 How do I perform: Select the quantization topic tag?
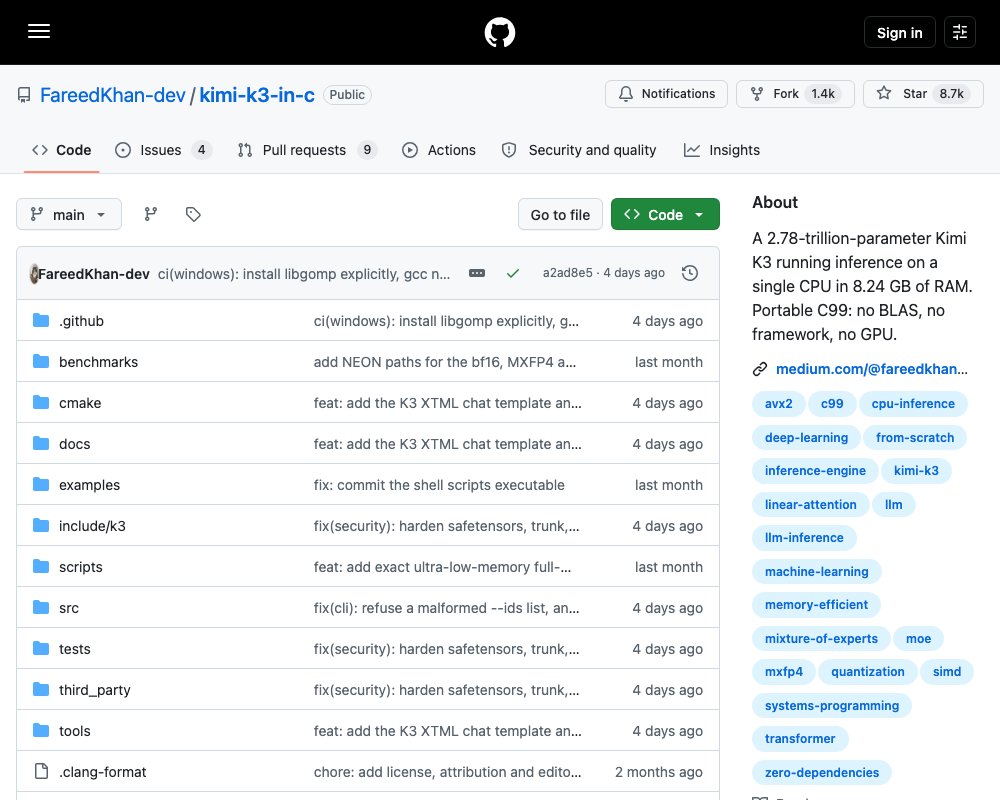[x=867, y=672]
